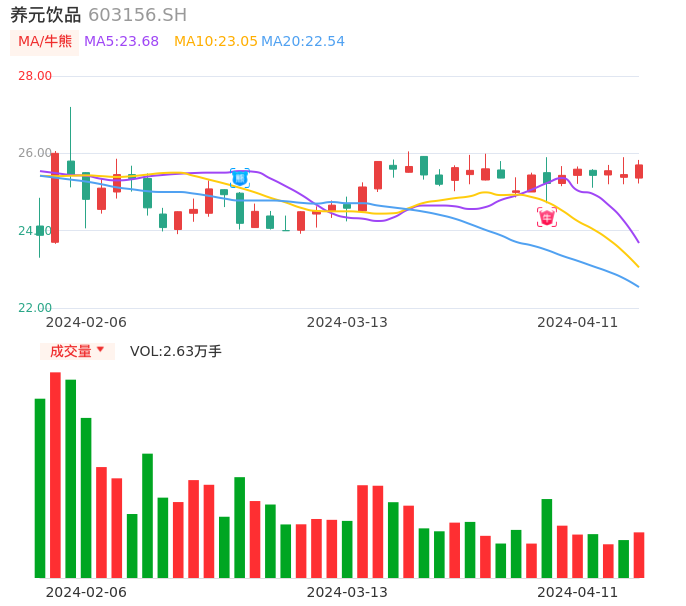
Task: Click the blue bear signal marker icon
Action: [x=240, y=178]
